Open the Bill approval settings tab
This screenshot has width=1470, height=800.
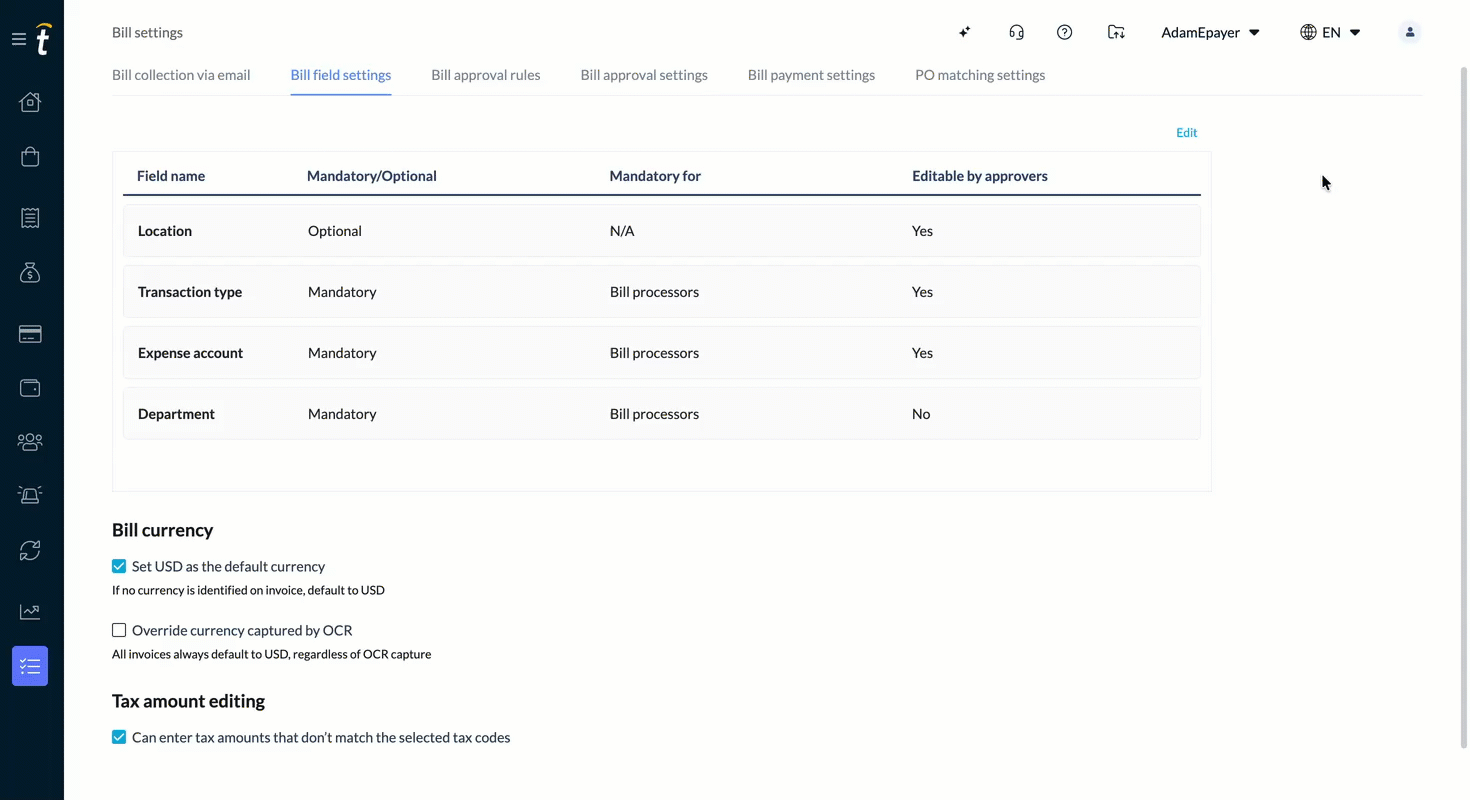coord(644,75)
